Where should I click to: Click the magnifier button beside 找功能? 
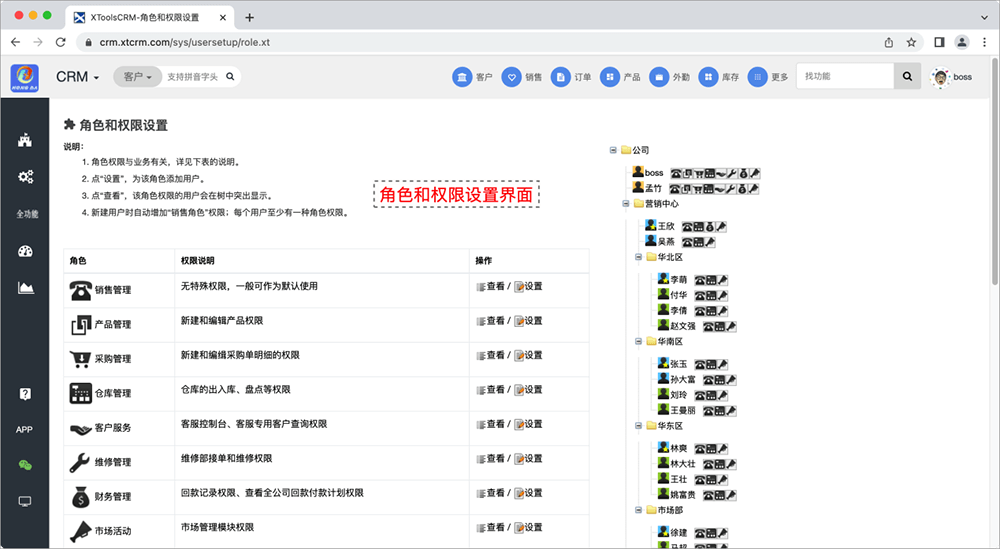click(908, 77)
